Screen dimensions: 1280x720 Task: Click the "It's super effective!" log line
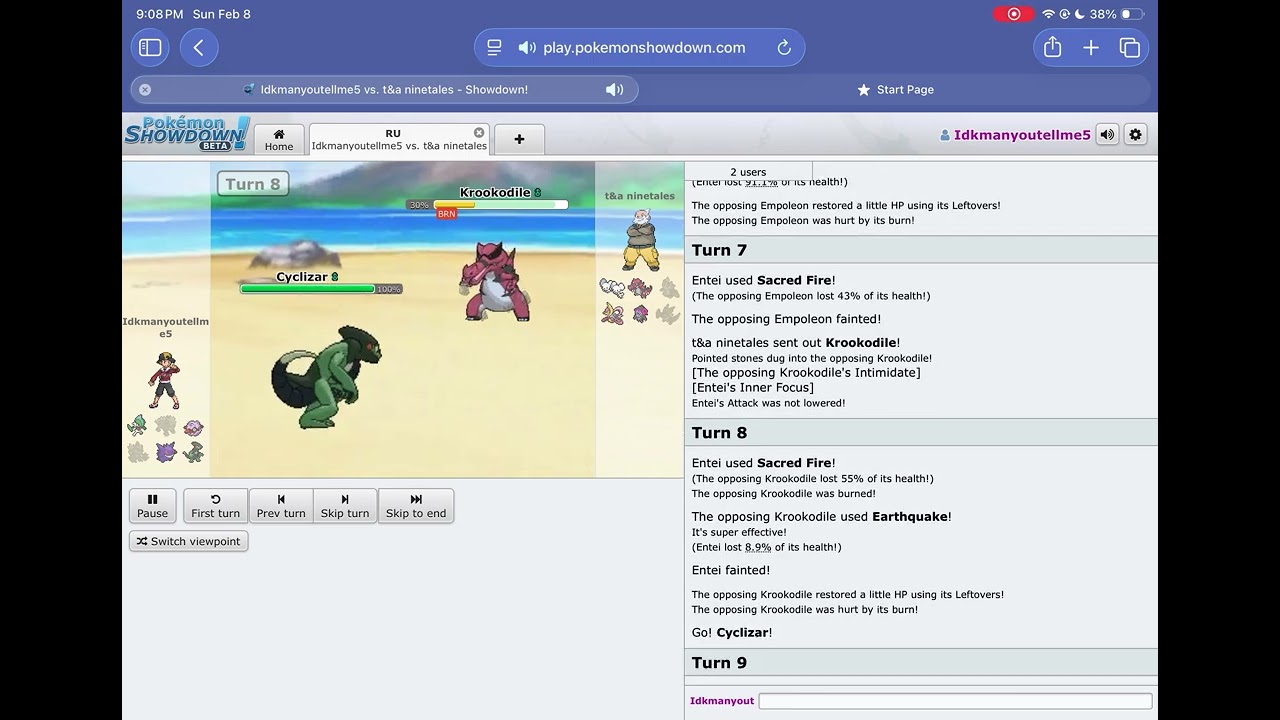[x=739, y=532]
